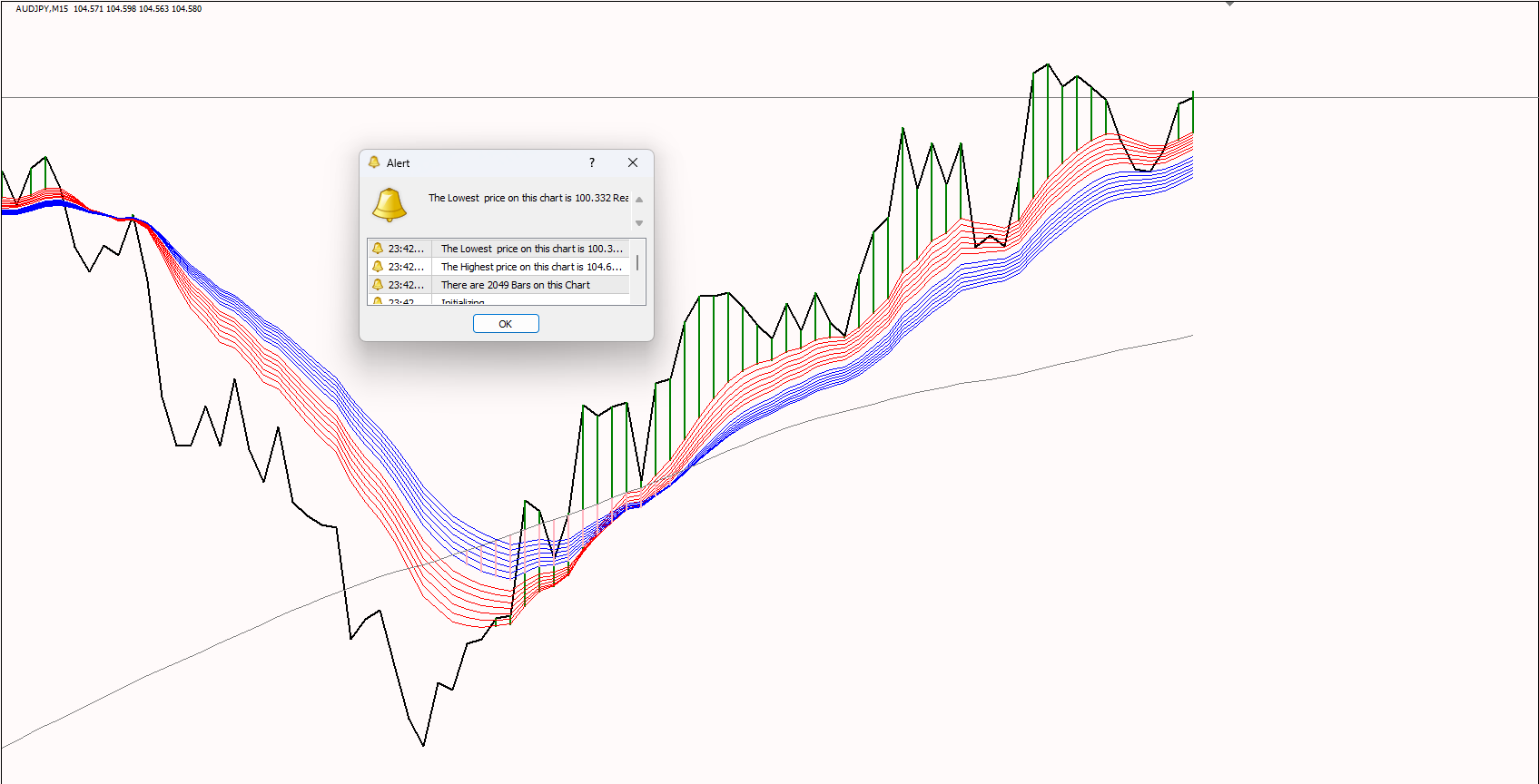Click the alert message text showing 100.332
This screenshot has height=784, width=1539.
tap(528, 198)
